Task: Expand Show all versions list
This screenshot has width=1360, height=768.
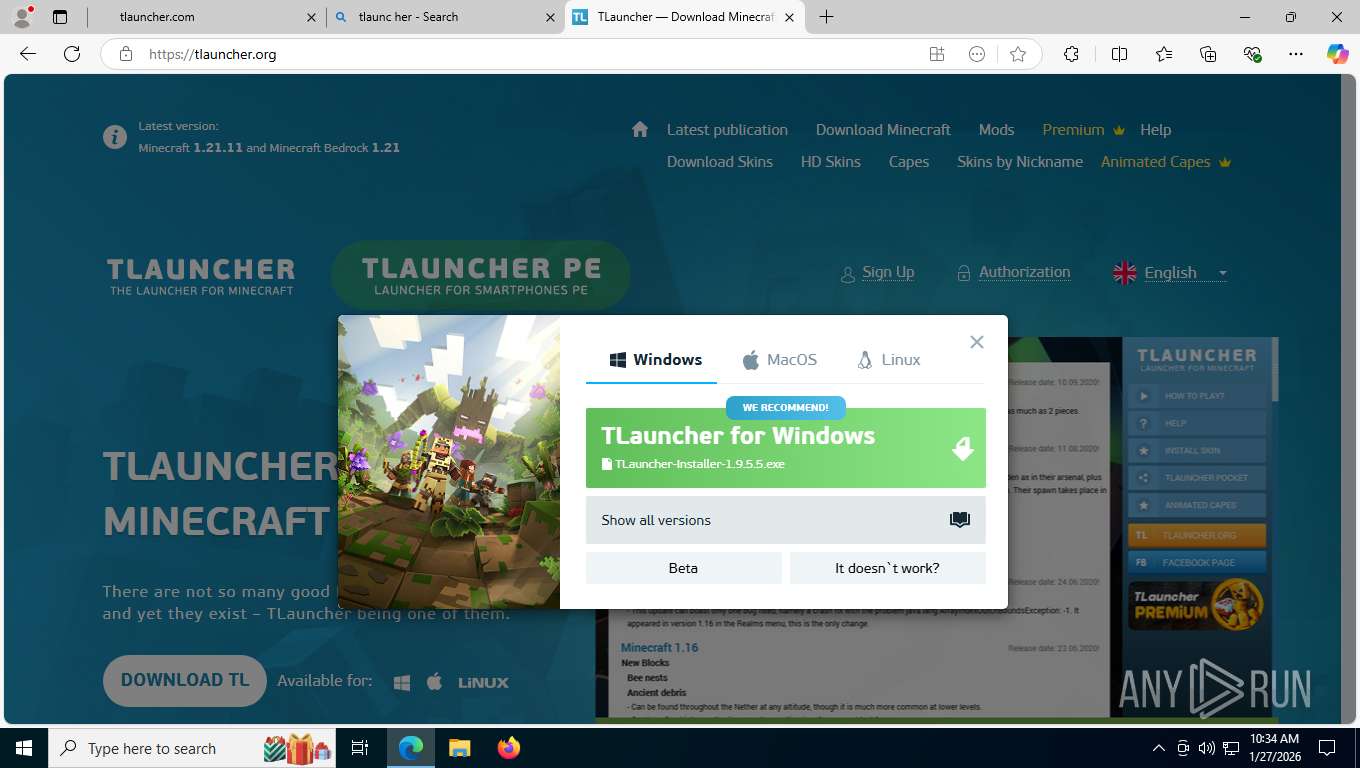Action: tap(785, 520)
